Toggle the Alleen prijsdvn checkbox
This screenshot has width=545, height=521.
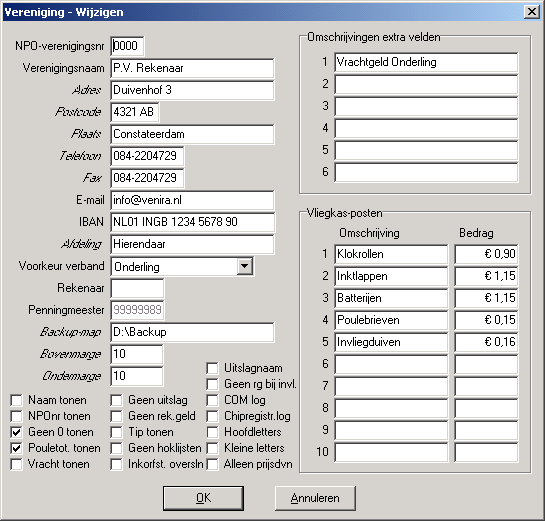click(x=212, y=464)
